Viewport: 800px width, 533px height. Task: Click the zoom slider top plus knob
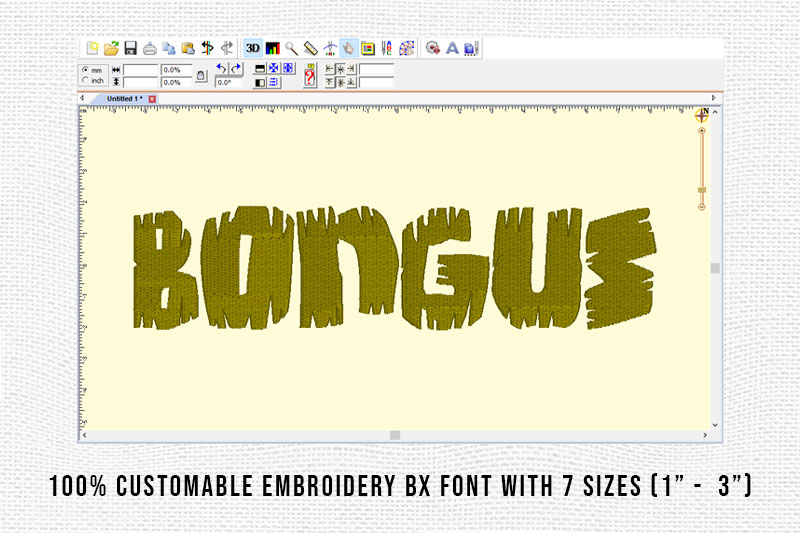(x=702, y=131)
